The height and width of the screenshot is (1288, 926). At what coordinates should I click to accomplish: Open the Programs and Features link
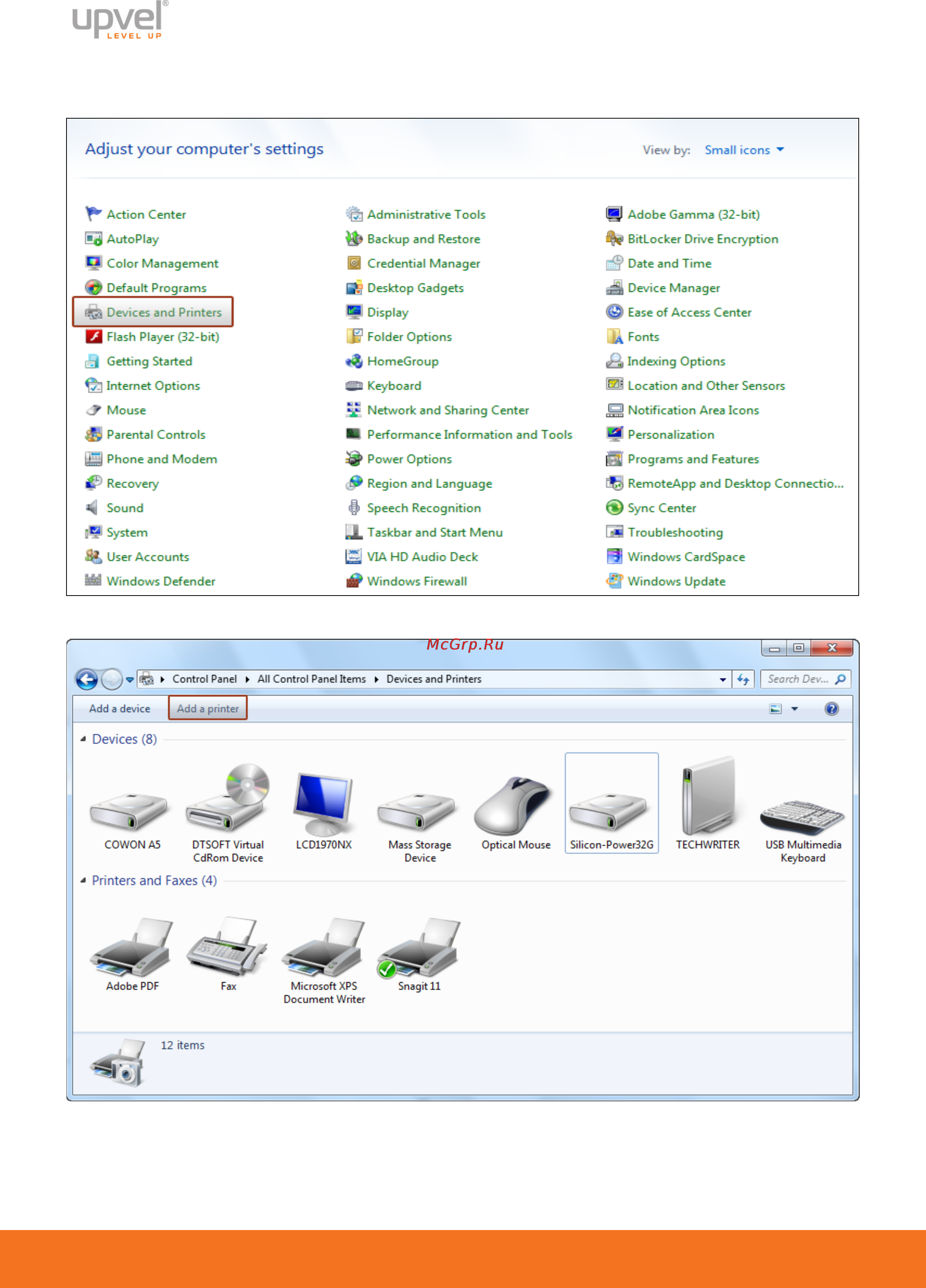pyautogui.click(x=693, y=458)
